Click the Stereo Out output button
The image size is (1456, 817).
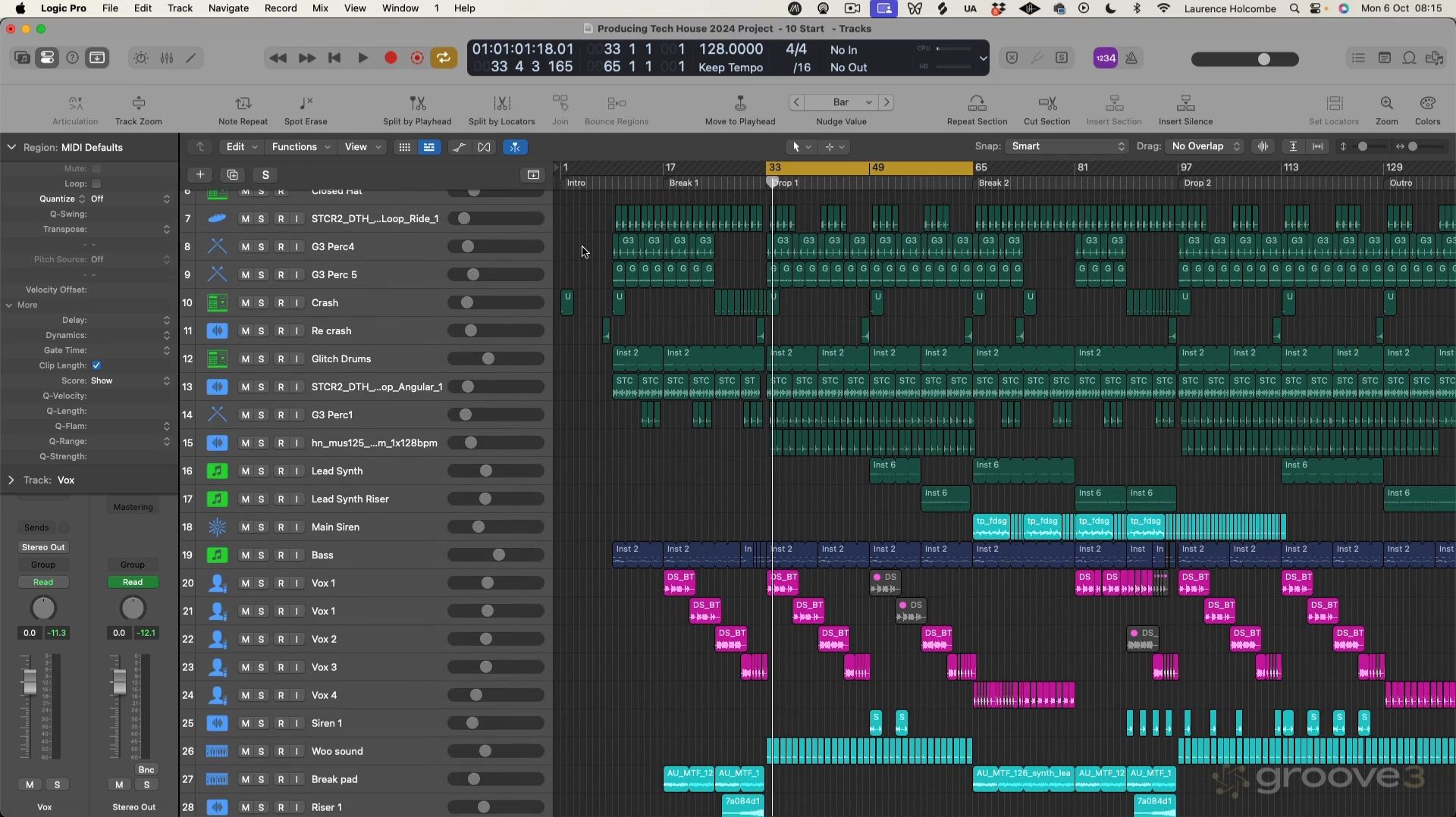click(43, 547)
